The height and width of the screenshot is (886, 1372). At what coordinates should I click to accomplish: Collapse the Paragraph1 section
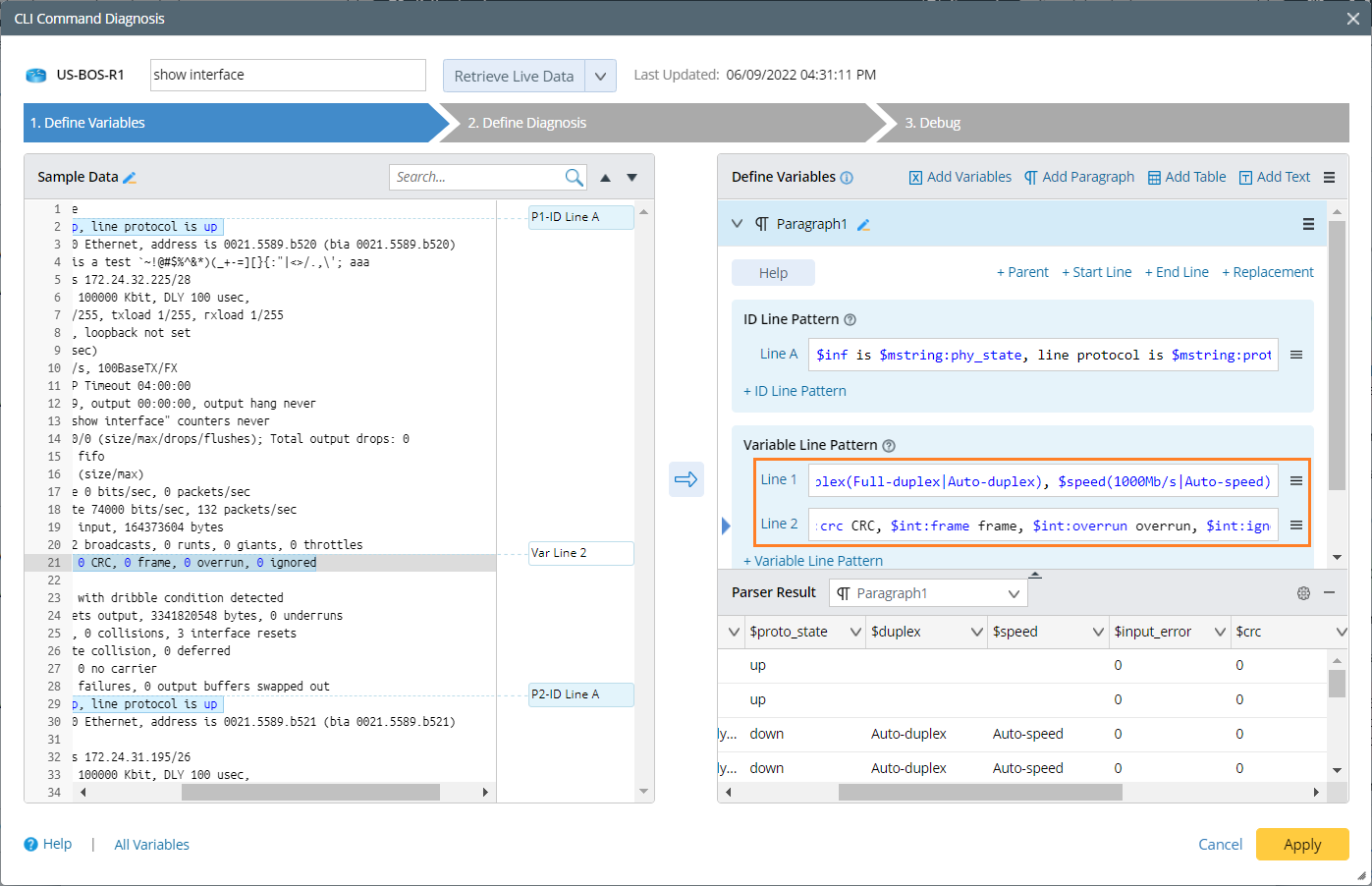click(738, 224)
